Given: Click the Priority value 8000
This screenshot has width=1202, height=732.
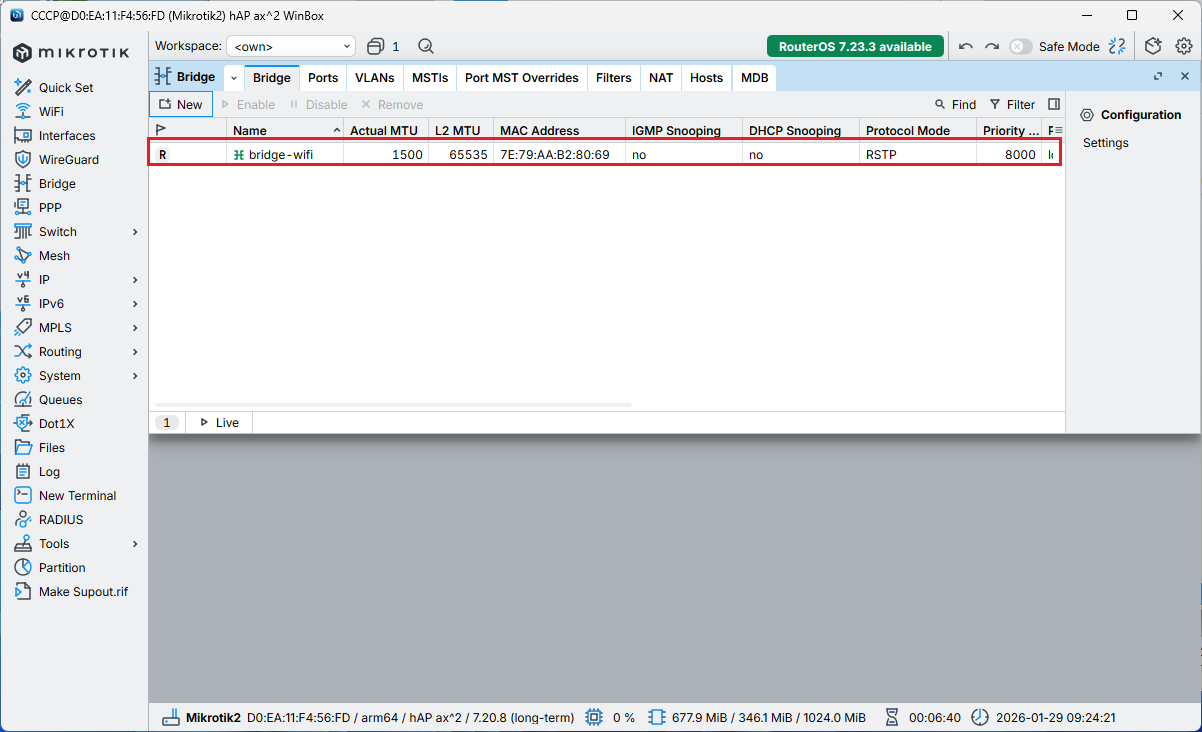Looking at the screenshot, I should tap(1020, 155).
